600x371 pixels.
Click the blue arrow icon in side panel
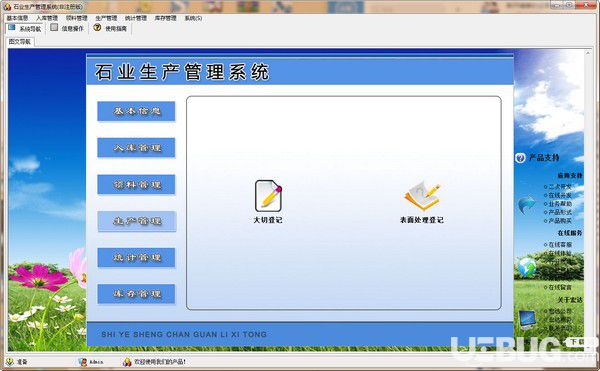[x=527, y=205]
